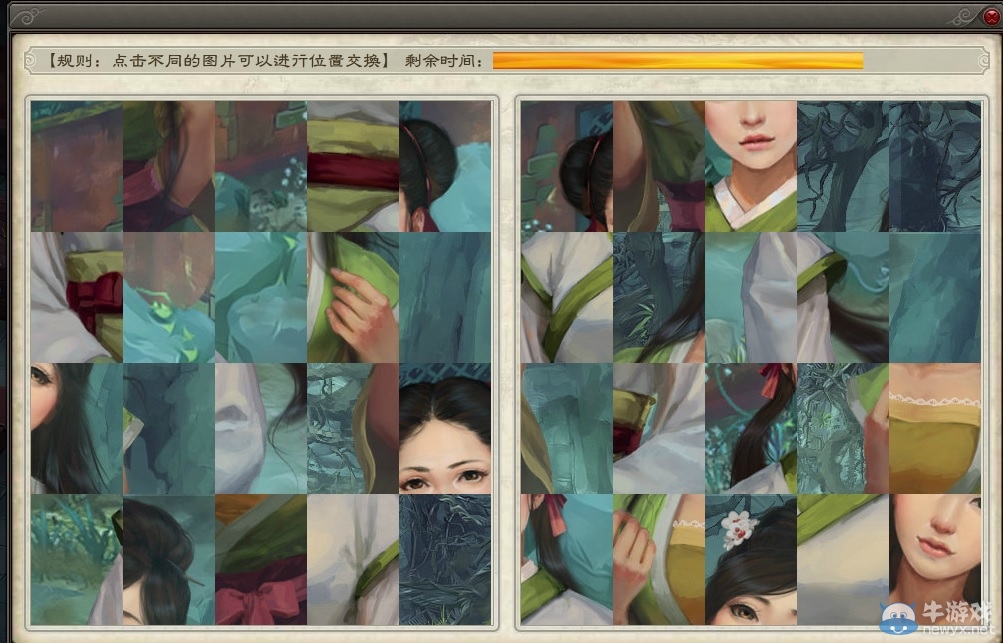Select right puzzle tile with green diagonal stripe on cream

click(843, 560)
